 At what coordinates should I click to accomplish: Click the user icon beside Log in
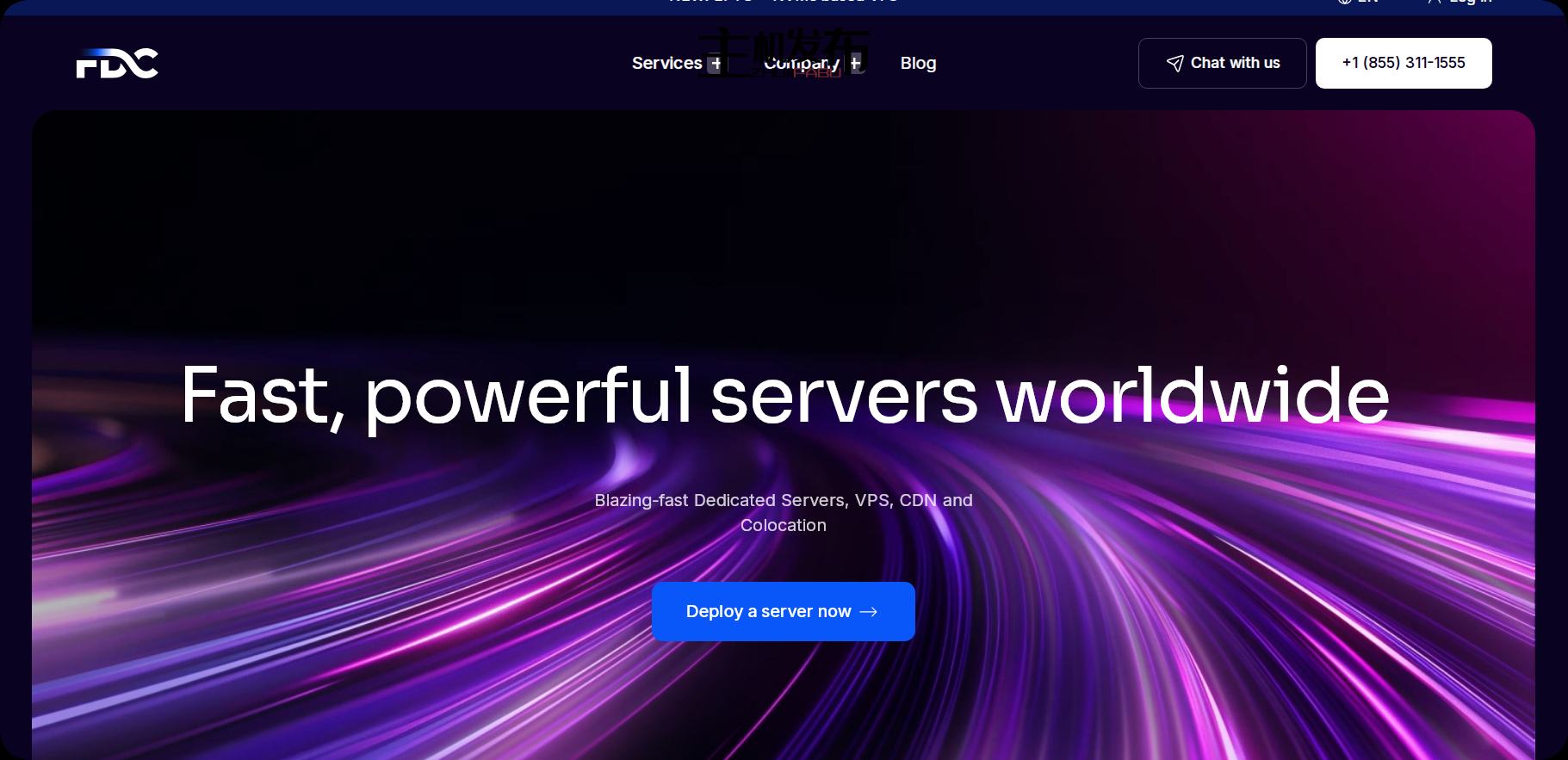[1434, 2]
